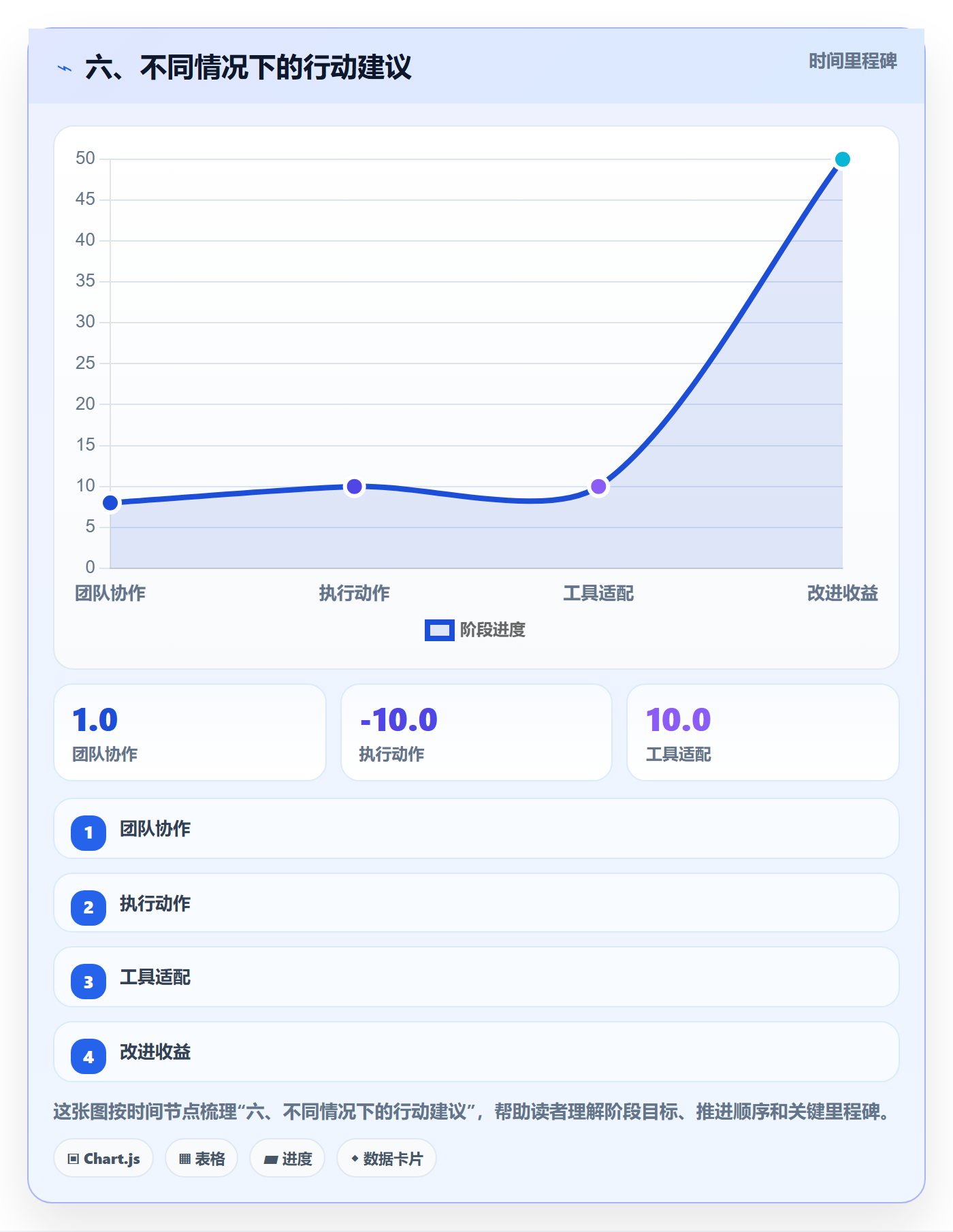This screenshot has height=1232, width=953.
Task: Click the title 六、不同情况下的行动建议
Action: coord(248,67)
